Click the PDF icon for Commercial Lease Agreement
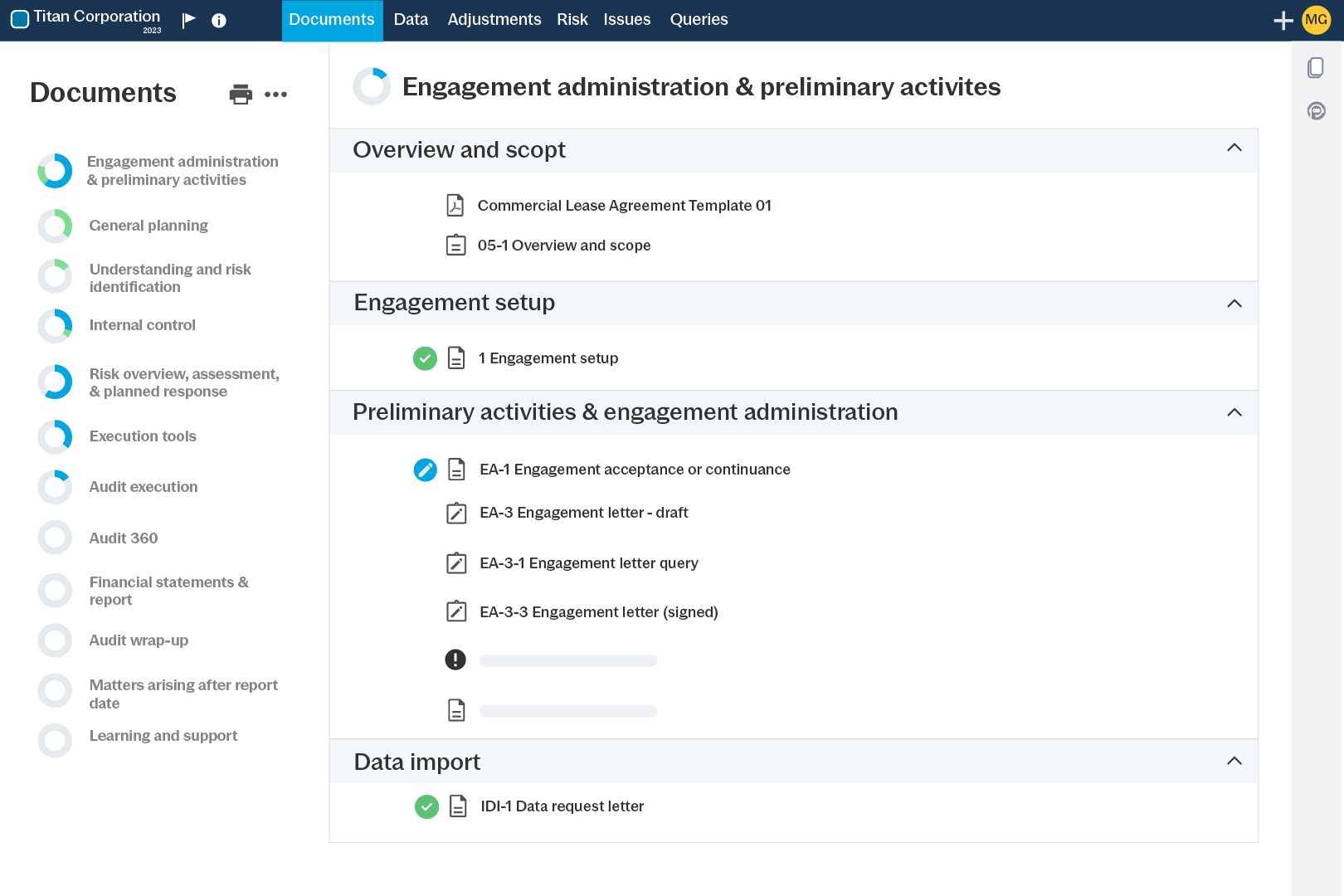Viewport: 1344px width, 896px height. pyautogui.click(x=455, y=205)
